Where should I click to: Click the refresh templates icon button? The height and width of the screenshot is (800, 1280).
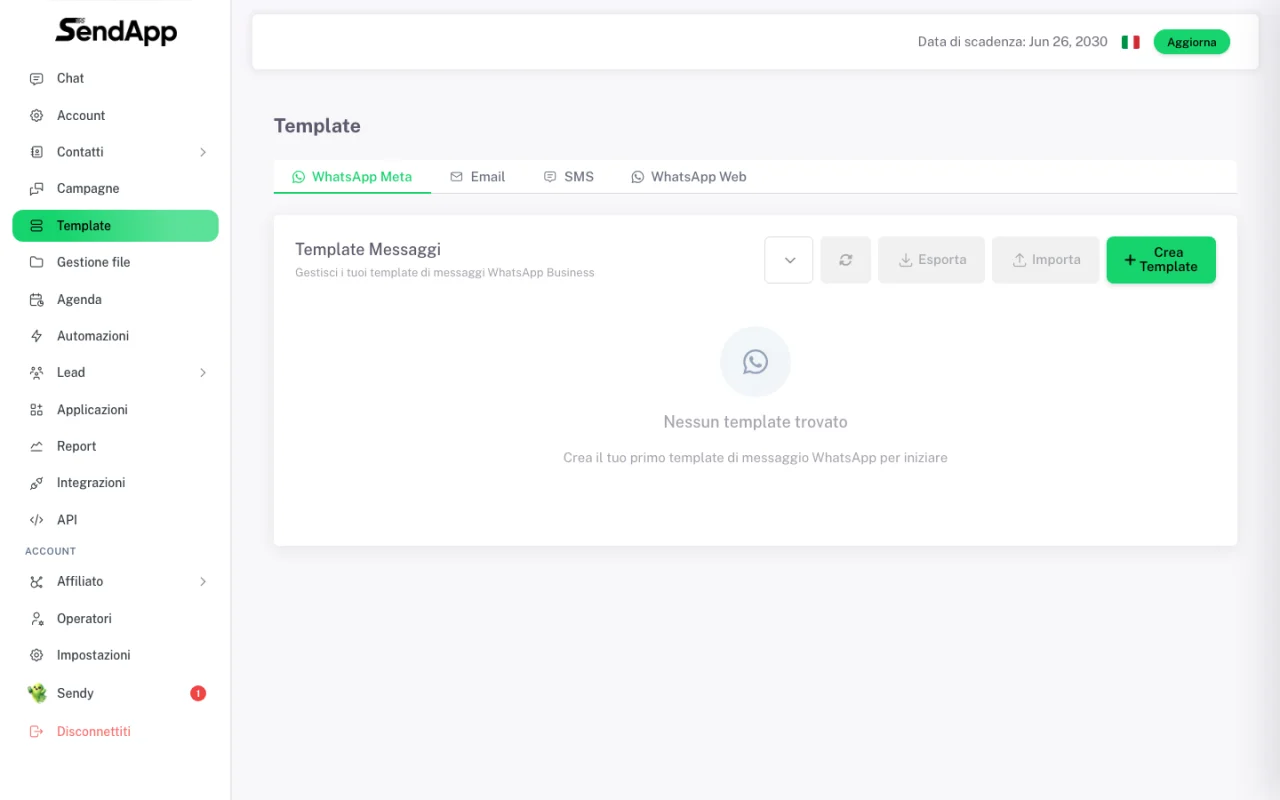pos(846,260)
